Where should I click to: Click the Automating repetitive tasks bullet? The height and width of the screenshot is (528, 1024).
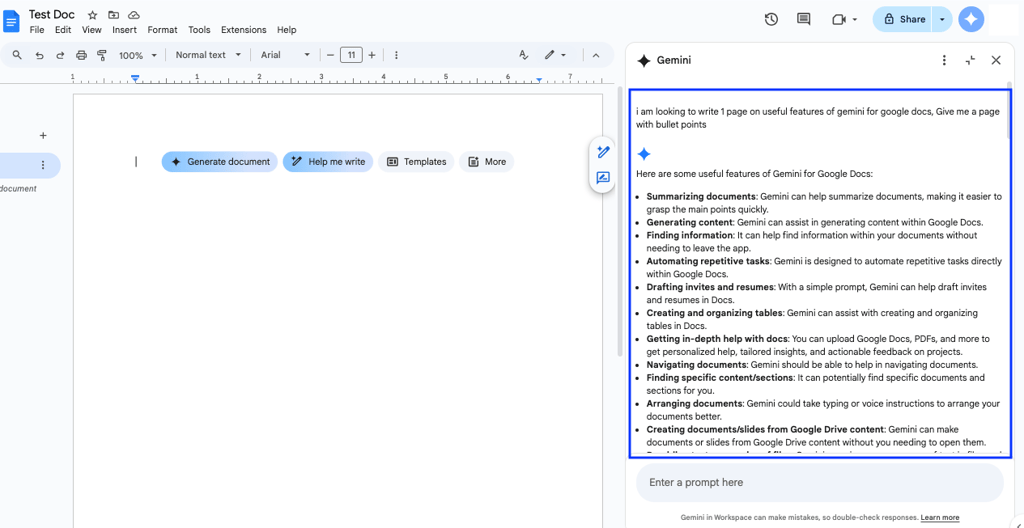[x=824, y=267]
